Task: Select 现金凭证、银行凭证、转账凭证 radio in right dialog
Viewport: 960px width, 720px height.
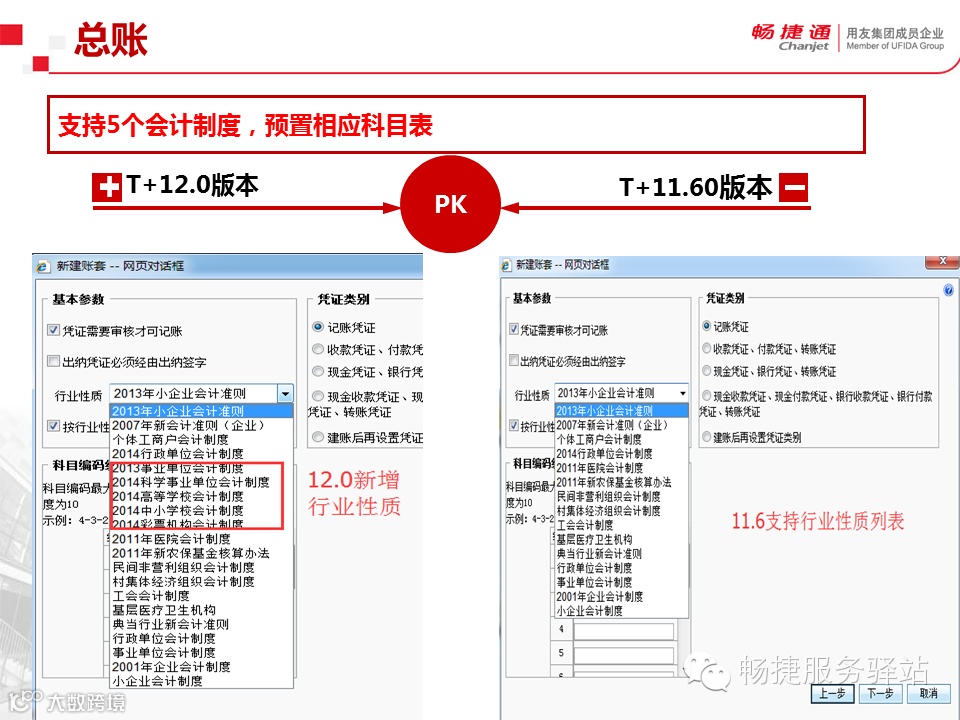Action: pyautogui.click(x=707, y=370)
